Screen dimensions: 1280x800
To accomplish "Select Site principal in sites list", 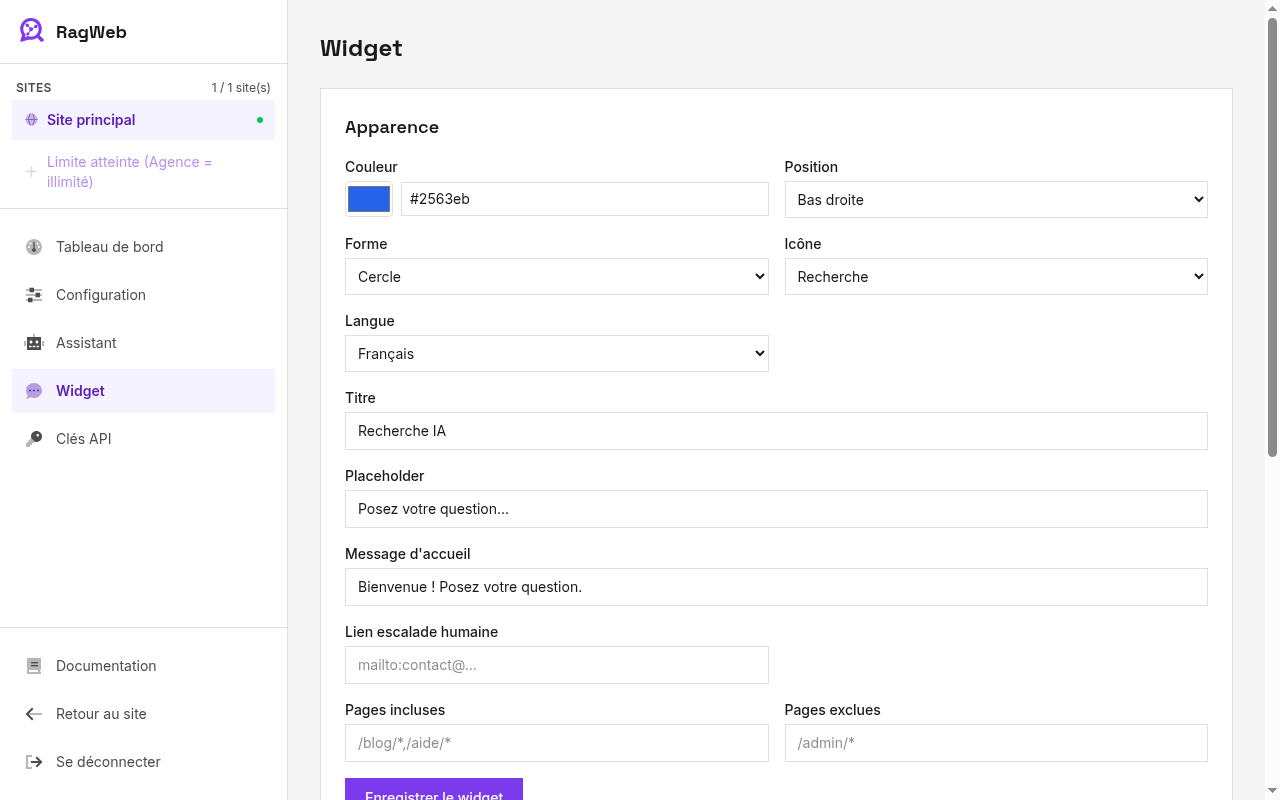I will point(143,120).
